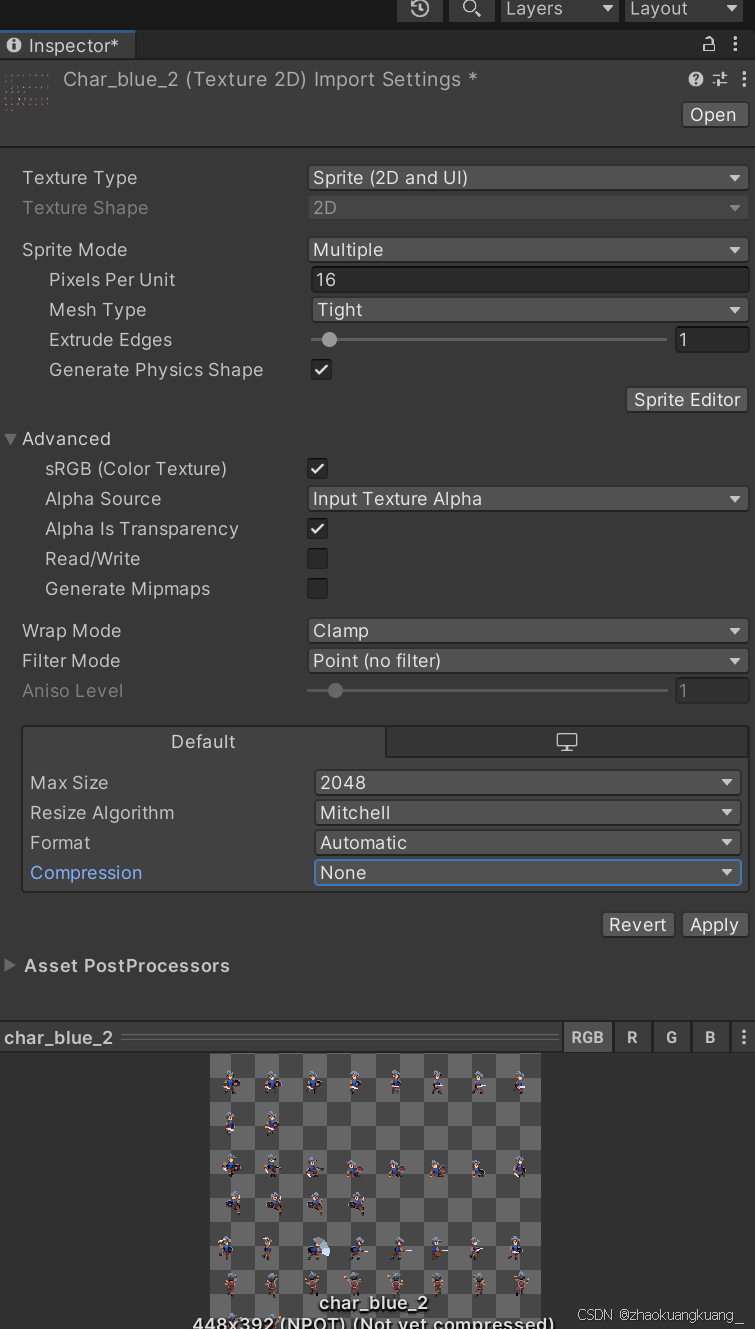Viewport: 755px width, 1329px height.
Task: Select the Inspector tab
Action: (x=67, y=45)
